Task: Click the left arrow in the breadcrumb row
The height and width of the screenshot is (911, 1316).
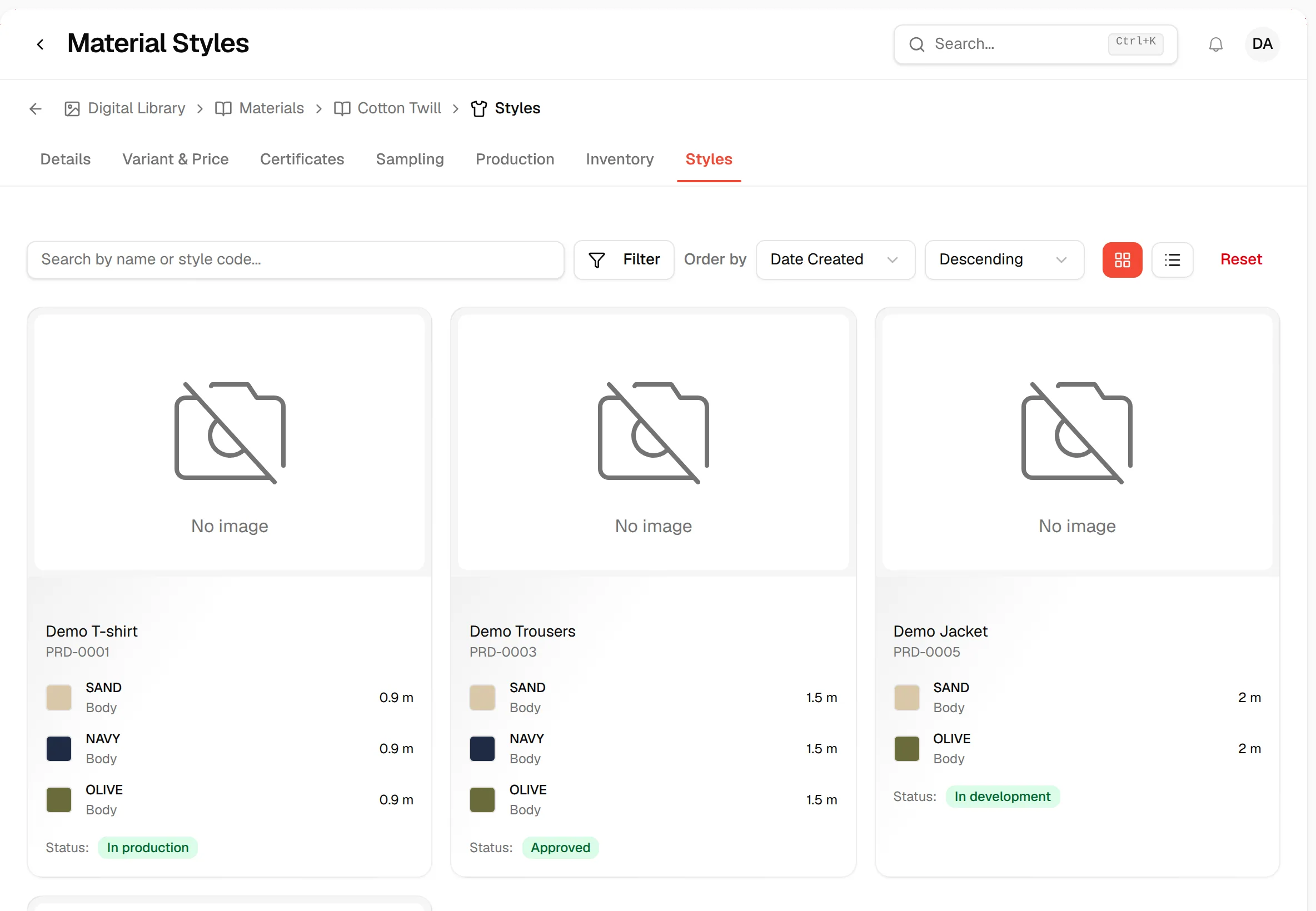Action: click(36, 108)
